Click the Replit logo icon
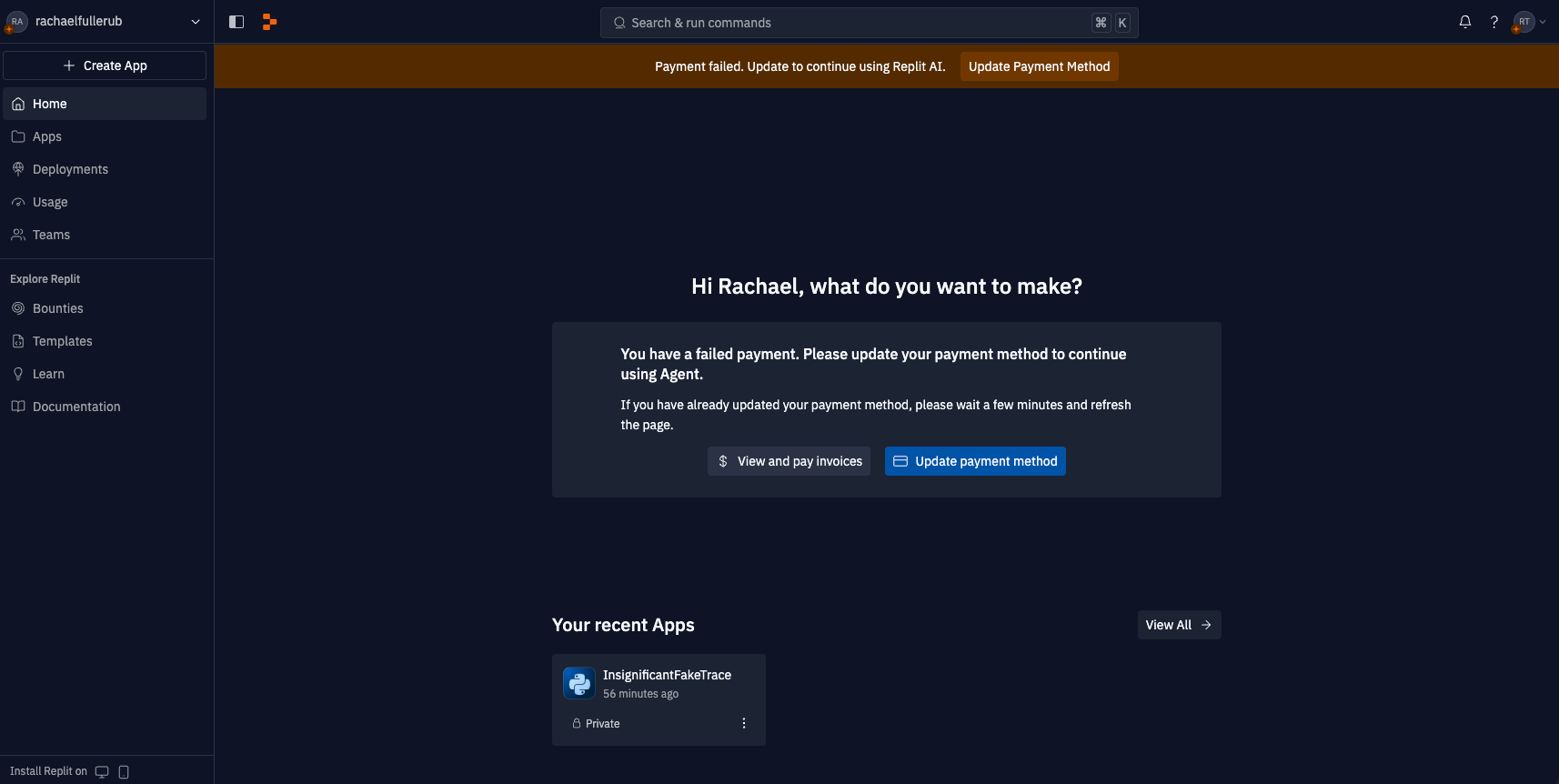 point(269,22)
